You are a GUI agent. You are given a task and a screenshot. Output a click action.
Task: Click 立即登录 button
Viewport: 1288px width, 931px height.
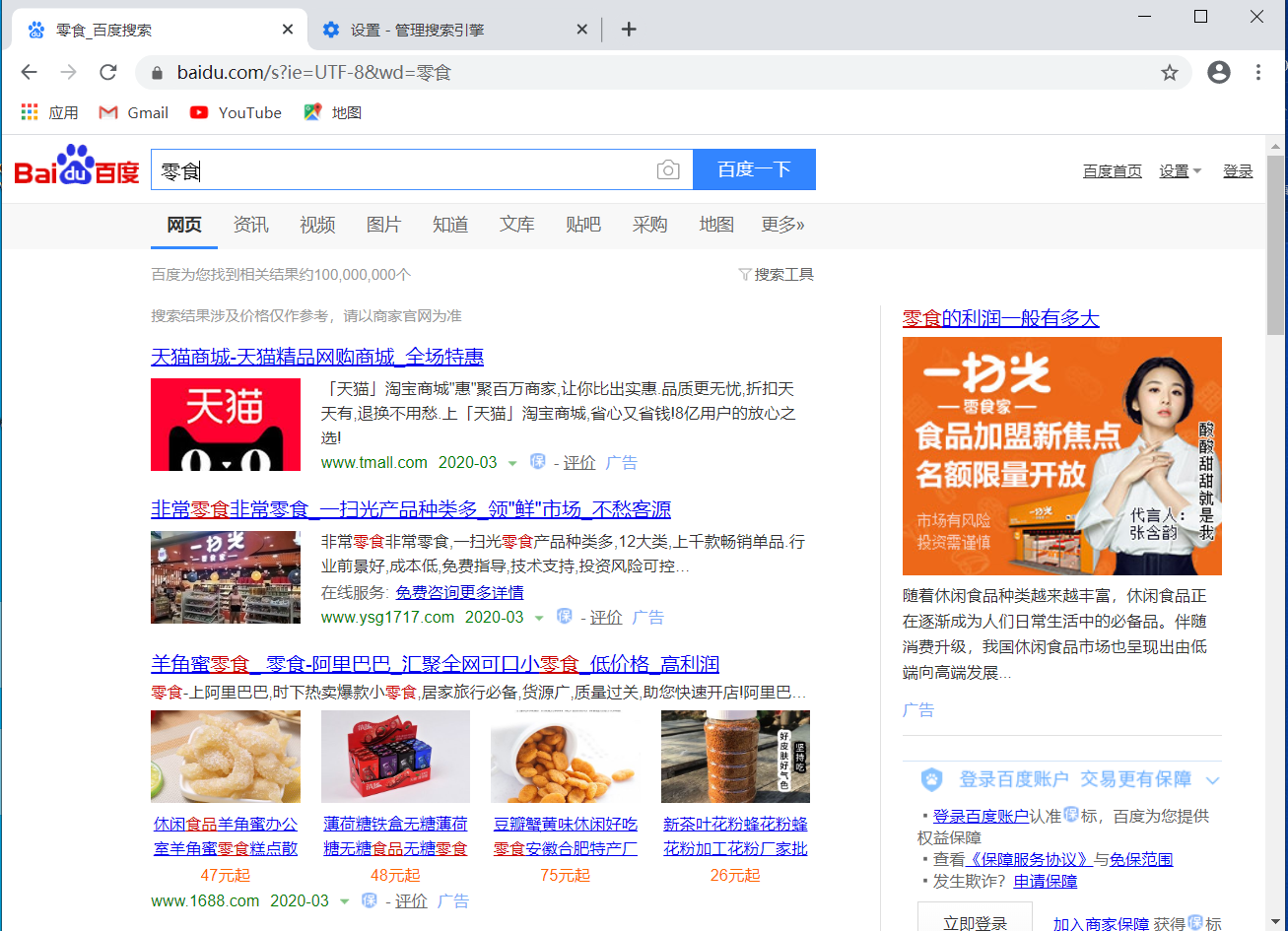pos(975,922)
